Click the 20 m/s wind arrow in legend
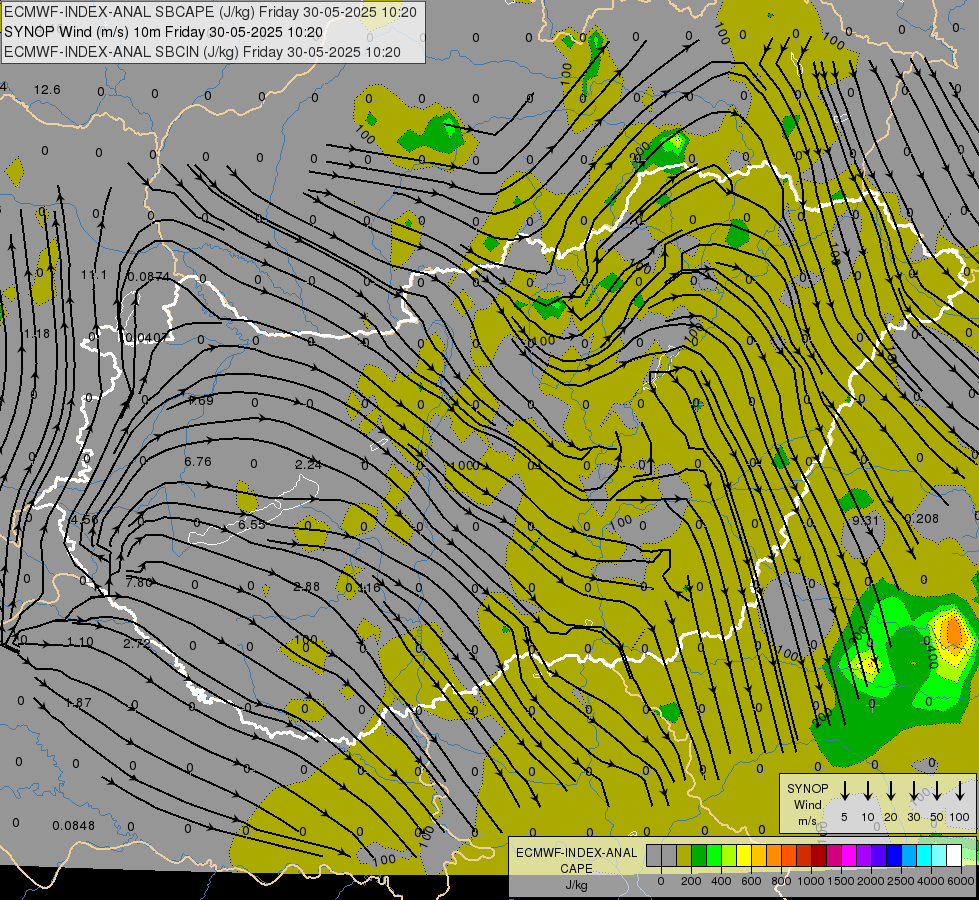The height and width of the screenshot is (900, 979). click(x=890, y=791)
